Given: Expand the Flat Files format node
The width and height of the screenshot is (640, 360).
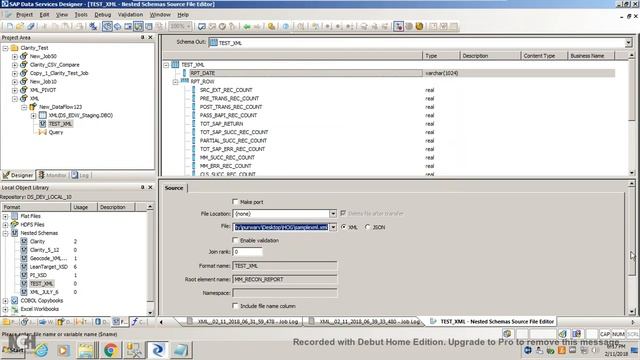Looking at the screenshot, I should tap(5, 216).
